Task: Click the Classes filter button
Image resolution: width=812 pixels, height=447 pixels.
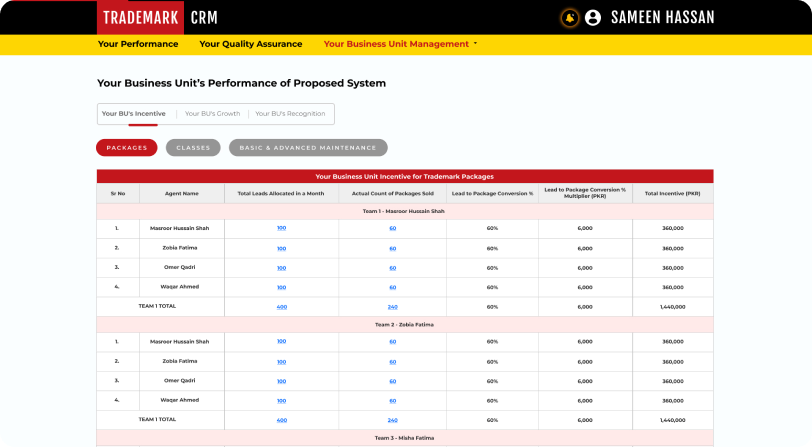Action: (193, 148)
